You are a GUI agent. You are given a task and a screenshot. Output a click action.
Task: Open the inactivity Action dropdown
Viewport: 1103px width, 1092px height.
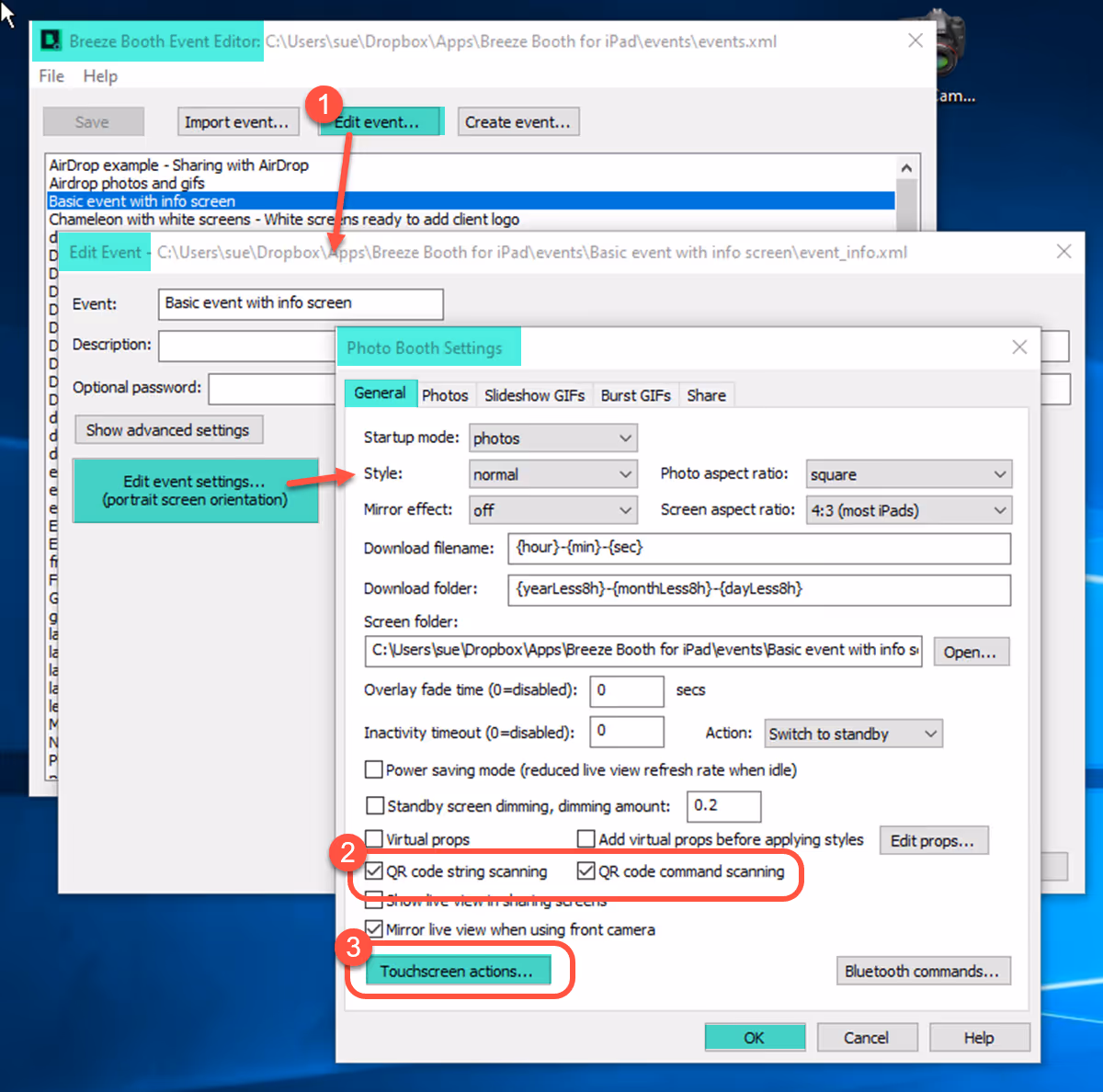pyautogui.click(x=853, y=734)
